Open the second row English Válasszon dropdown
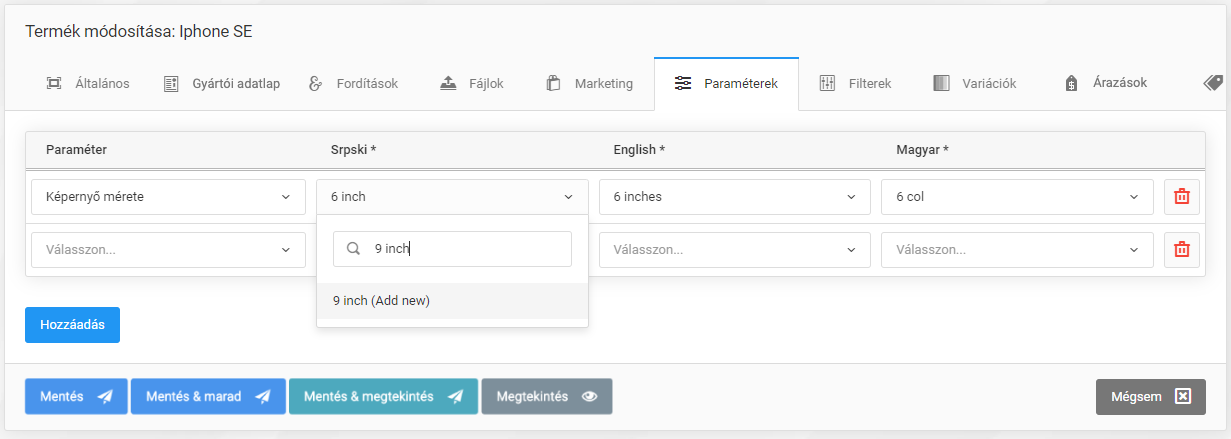 pos(735,250)
